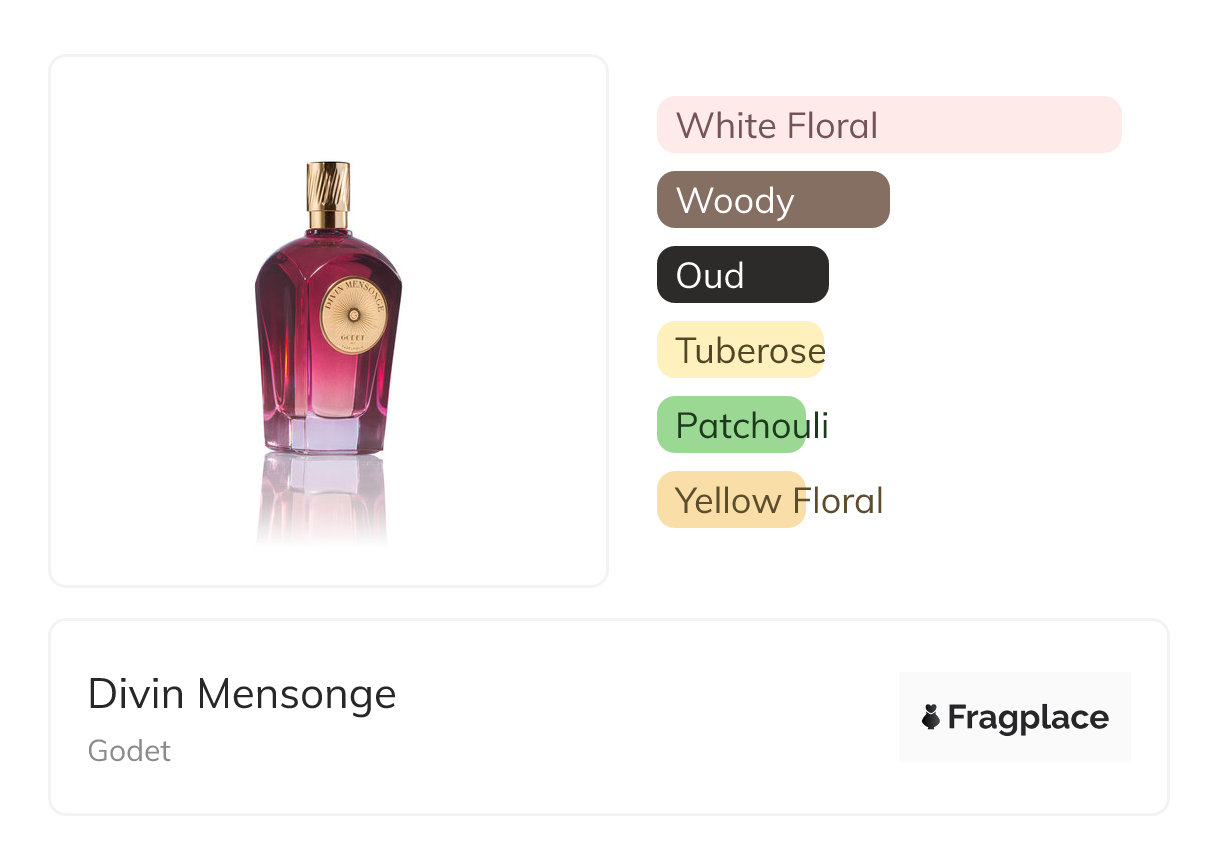Click the Fragplace perfume bottle logo icon
The image size is (1218, 864).
point(931,717)
